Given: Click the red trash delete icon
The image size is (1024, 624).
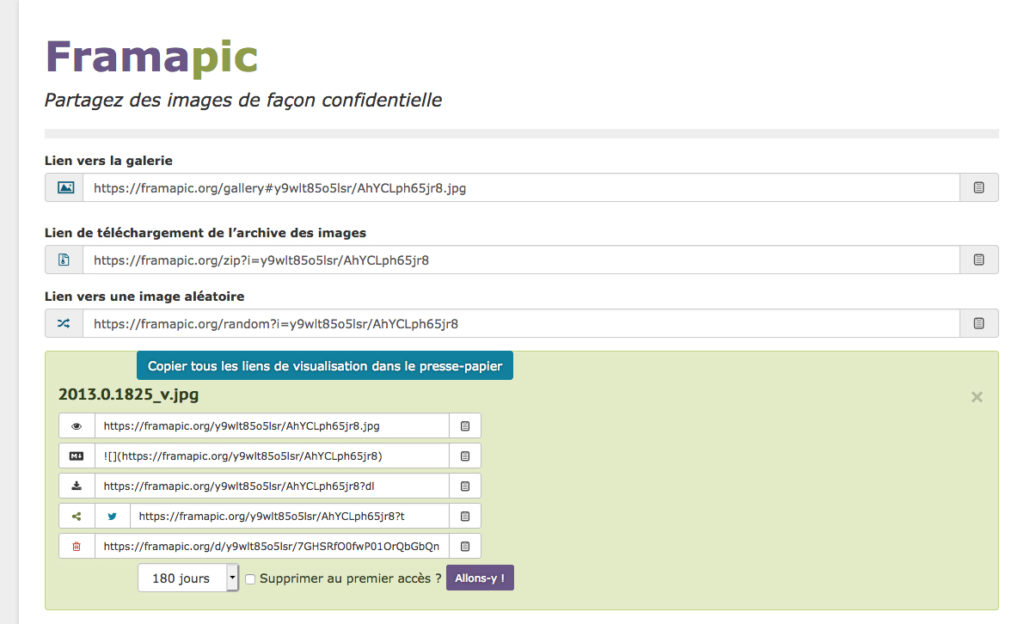Looking at the screenshot, I should point(76,546).
